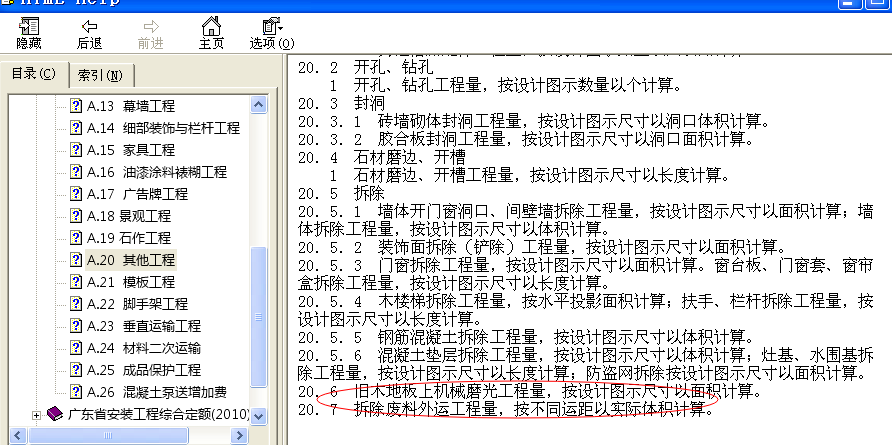
Task: Click the A.21 模板工程 page icon
Action: pyautogui.click(x=76, y=282)
